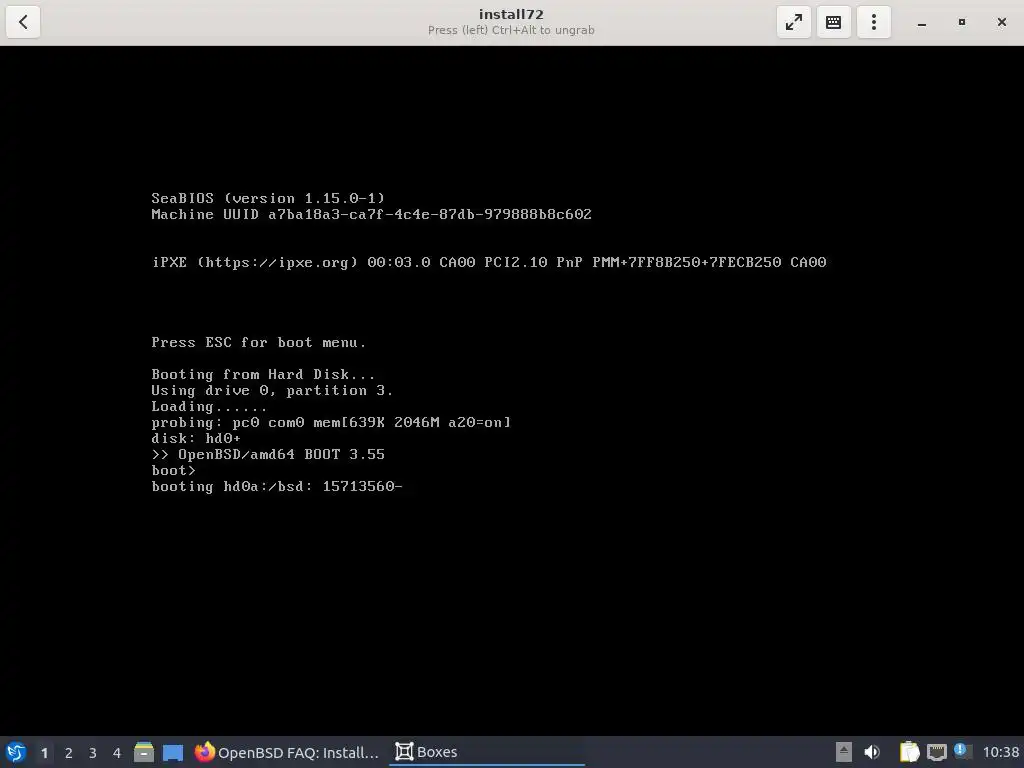This screenshot has height=768, width=1024.
Task: Switch to workspace 2
Action: point(69,753)
